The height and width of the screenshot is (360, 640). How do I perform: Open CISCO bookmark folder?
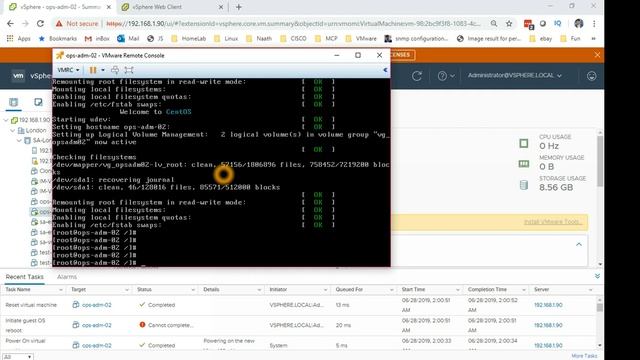click(293, 38)
